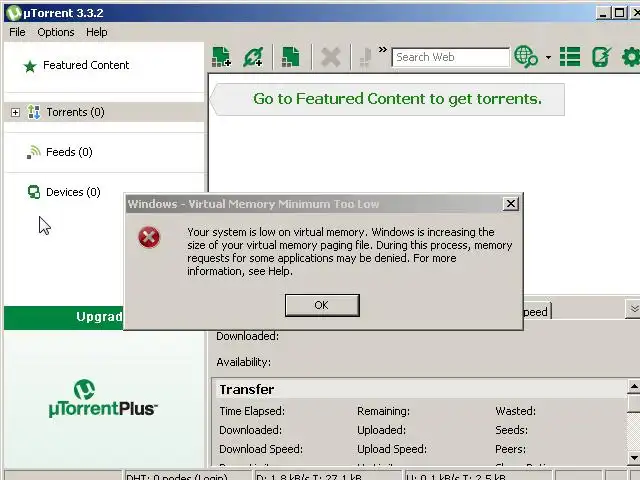Image resolution: width=640 pixels, height=480 pixels.
Task: Click the green Upgrade button
Action: click(x=64, y=317)
